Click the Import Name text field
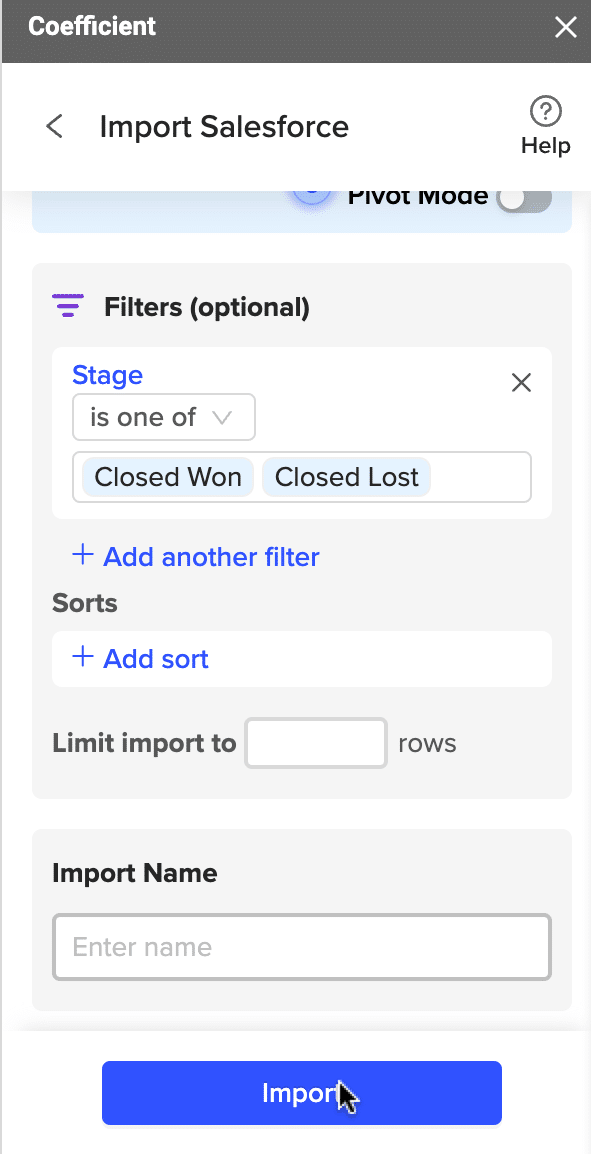The height and width of the screenshot is (1154, 591). point(302,946)
